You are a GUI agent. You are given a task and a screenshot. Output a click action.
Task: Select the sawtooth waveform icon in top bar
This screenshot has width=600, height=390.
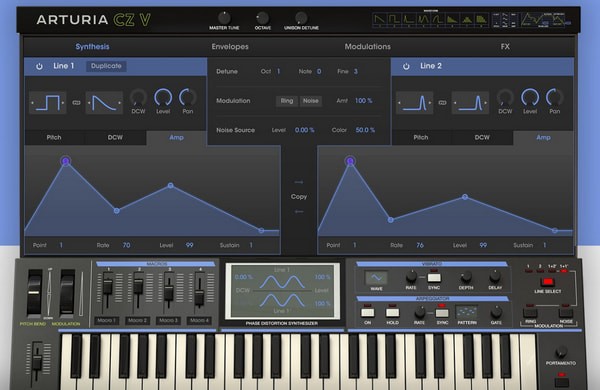379,20
